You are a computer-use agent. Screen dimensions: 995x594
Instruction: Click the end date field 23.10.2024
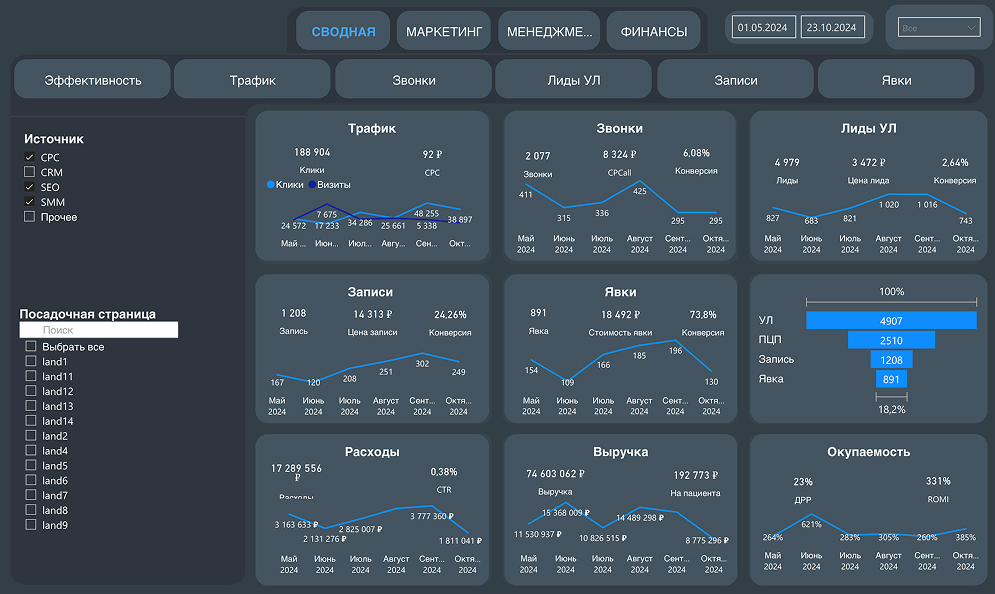pos(831,28)
